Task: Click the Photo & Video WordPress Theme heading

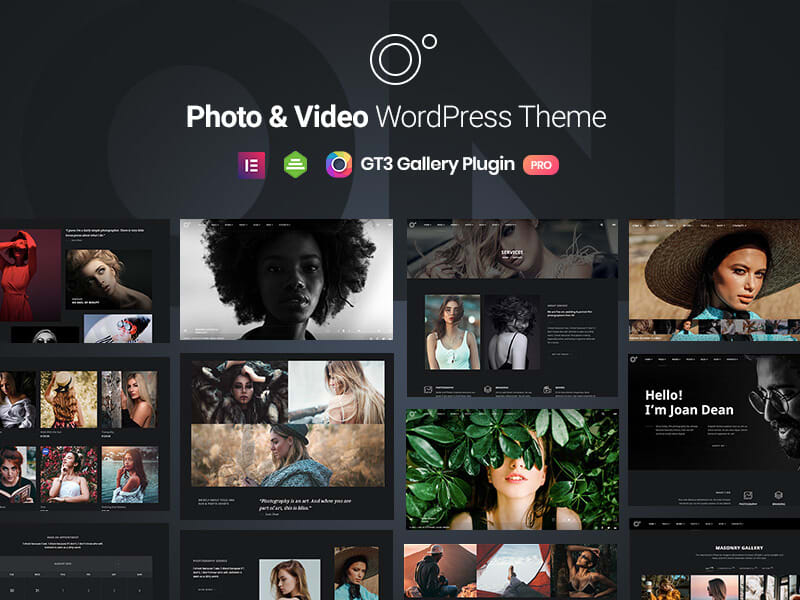Action: click(396, 116)
